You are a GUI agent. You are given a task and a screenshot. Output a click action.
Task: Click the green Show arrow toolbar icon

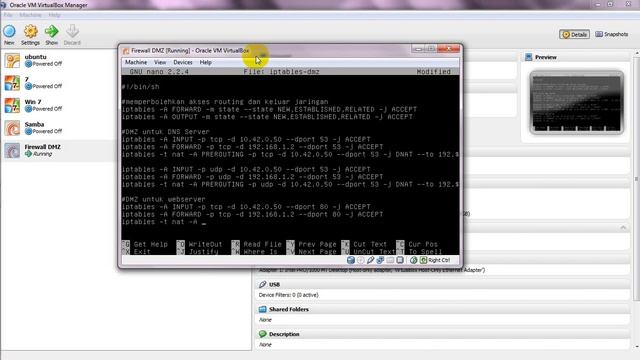(x=51, y=31)
